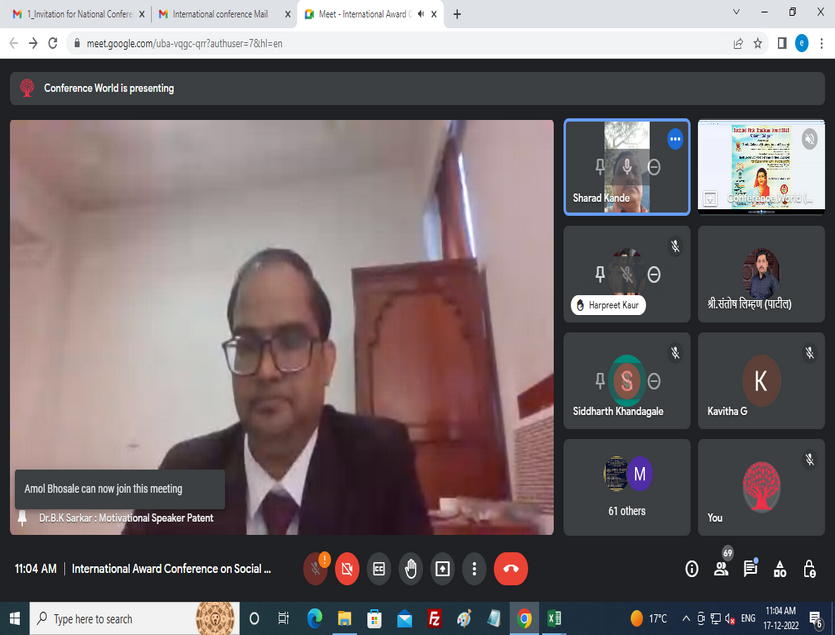835x635 pixels.
Task: Open host controls lock icon
Action: coord(809,569)
